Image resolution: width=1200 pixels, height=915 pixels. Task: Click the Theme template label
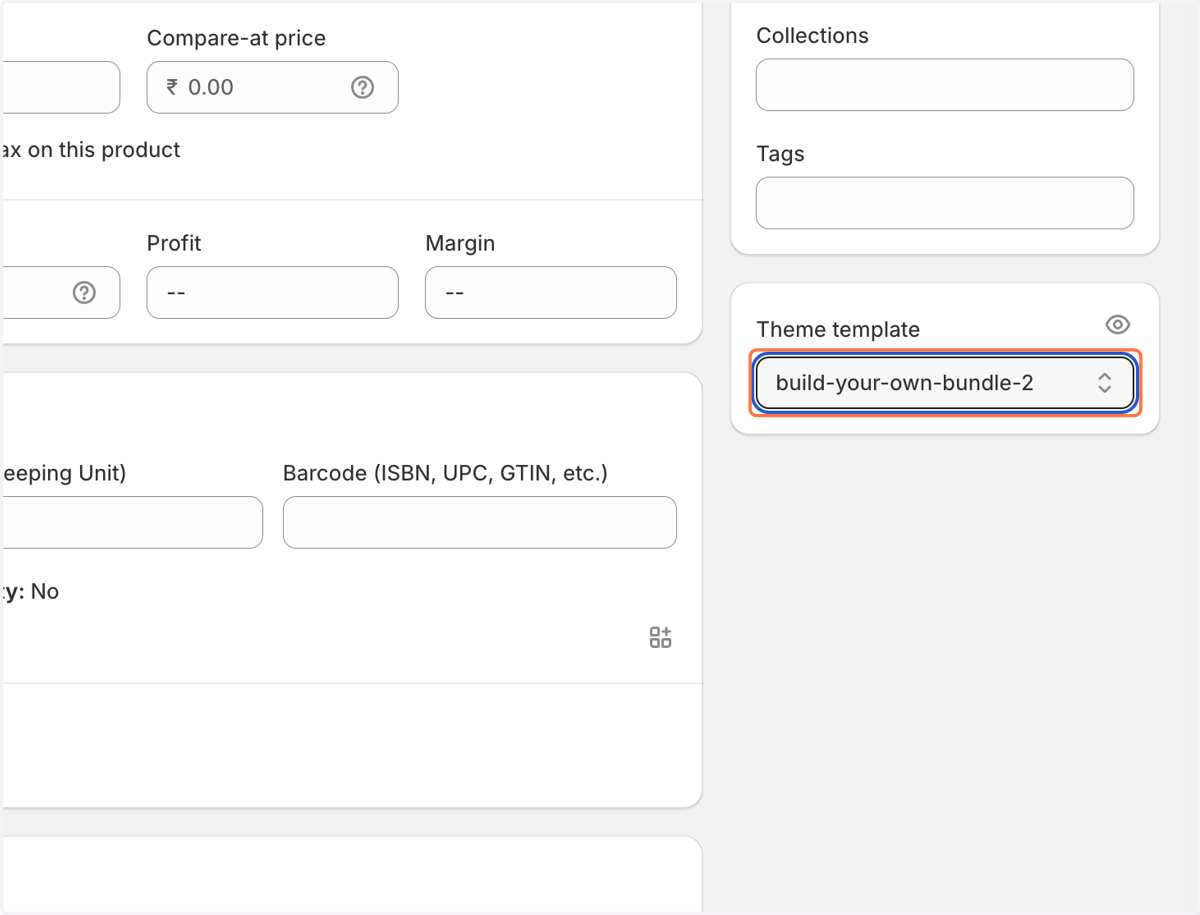pos(838,329)
